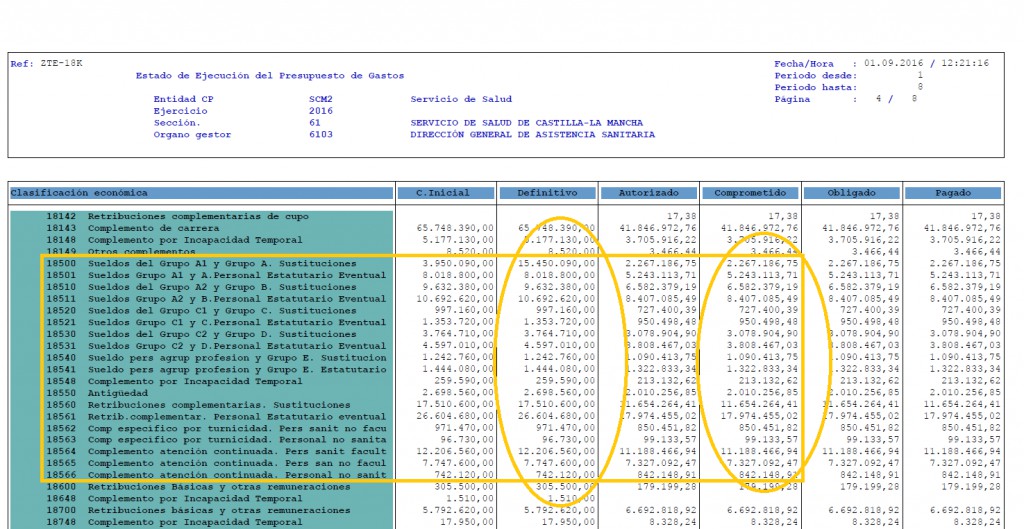Click the "Organo gestor" code "6103"
The image size is (1024, 529).
pos(321,135)
